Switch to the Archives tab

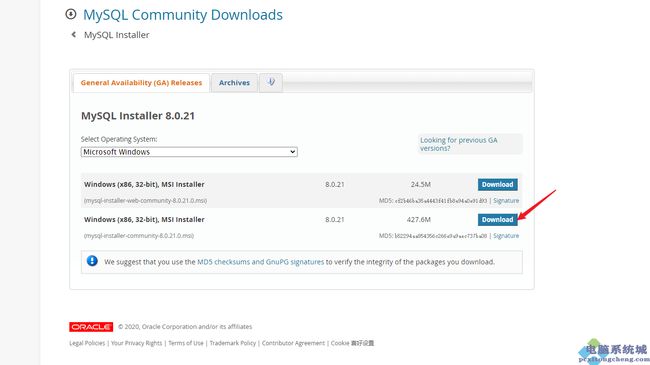coord(234,83)
